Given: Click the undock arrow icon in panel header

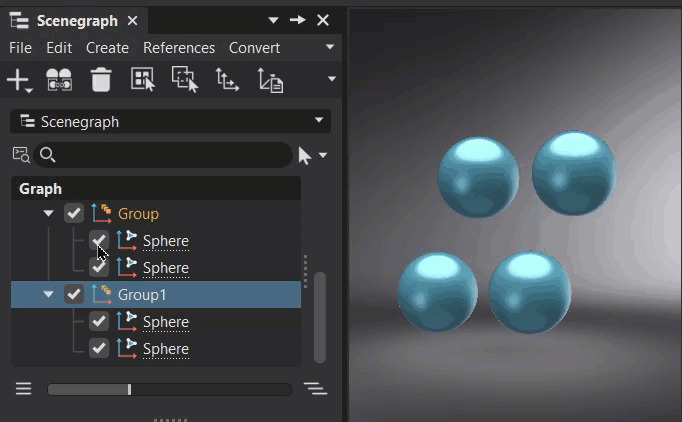Looking at the screenshot, I should (298, 20).
